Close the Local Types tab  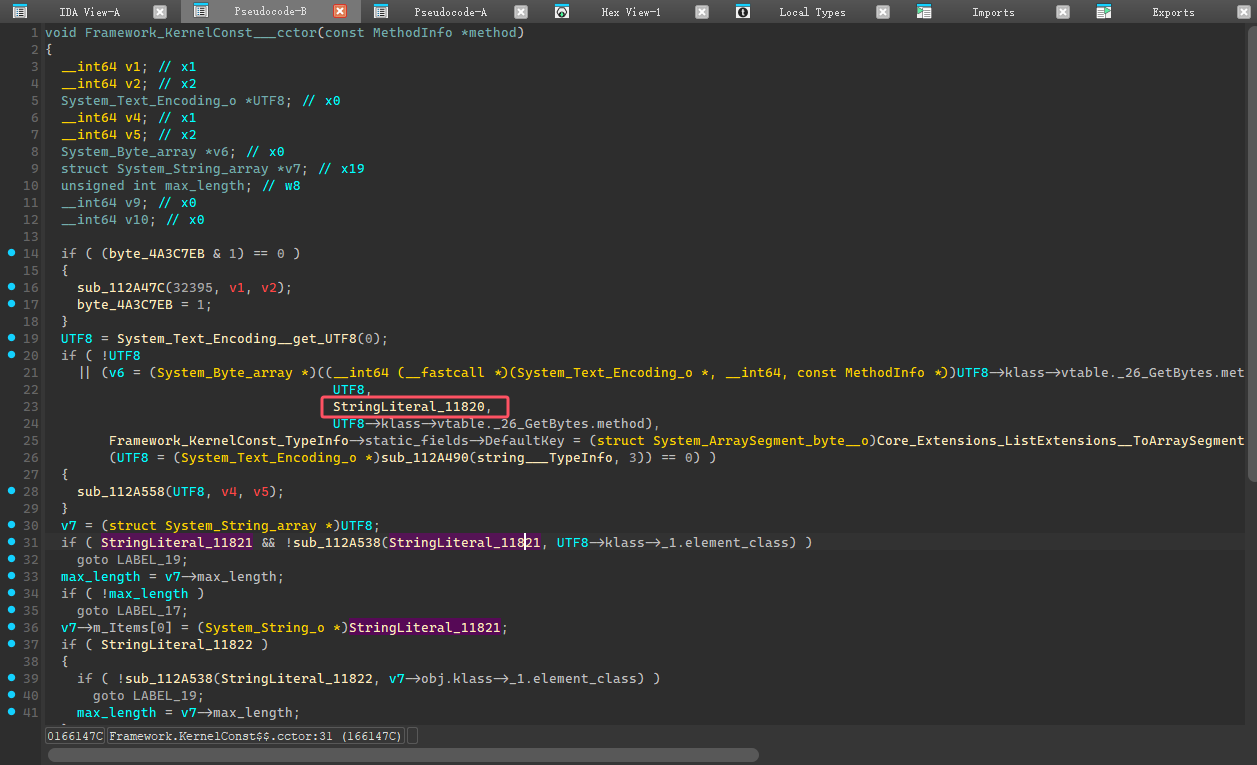pos(882,12)
